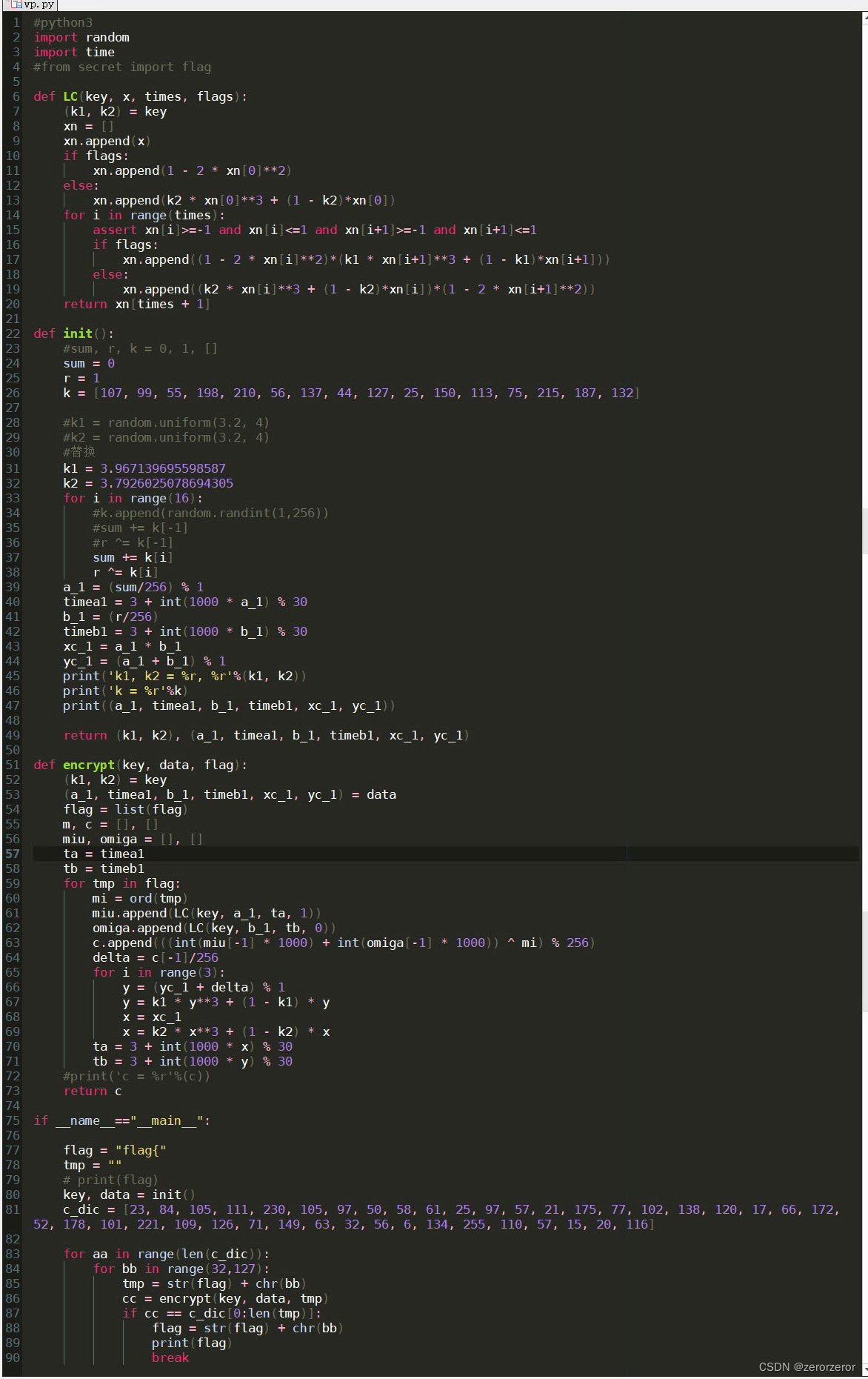Click 'key, data = init()' line
The image size is (868, 1379).
tap(130, 1194)
